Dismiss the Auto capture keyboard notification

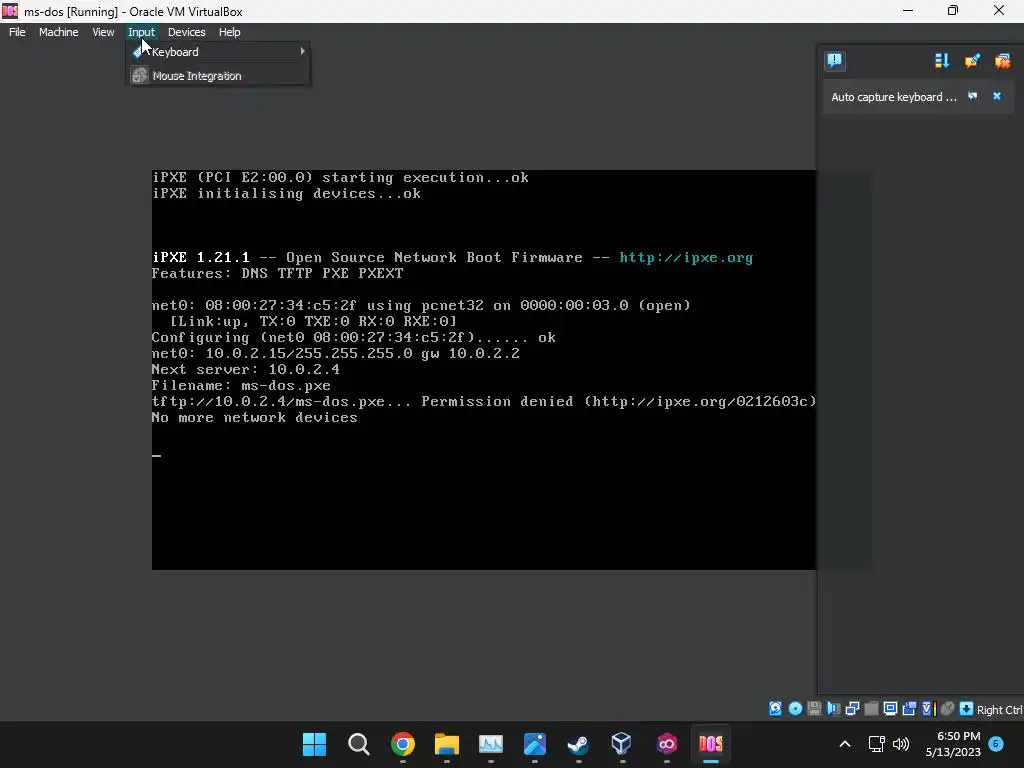(x=997, y=96)
